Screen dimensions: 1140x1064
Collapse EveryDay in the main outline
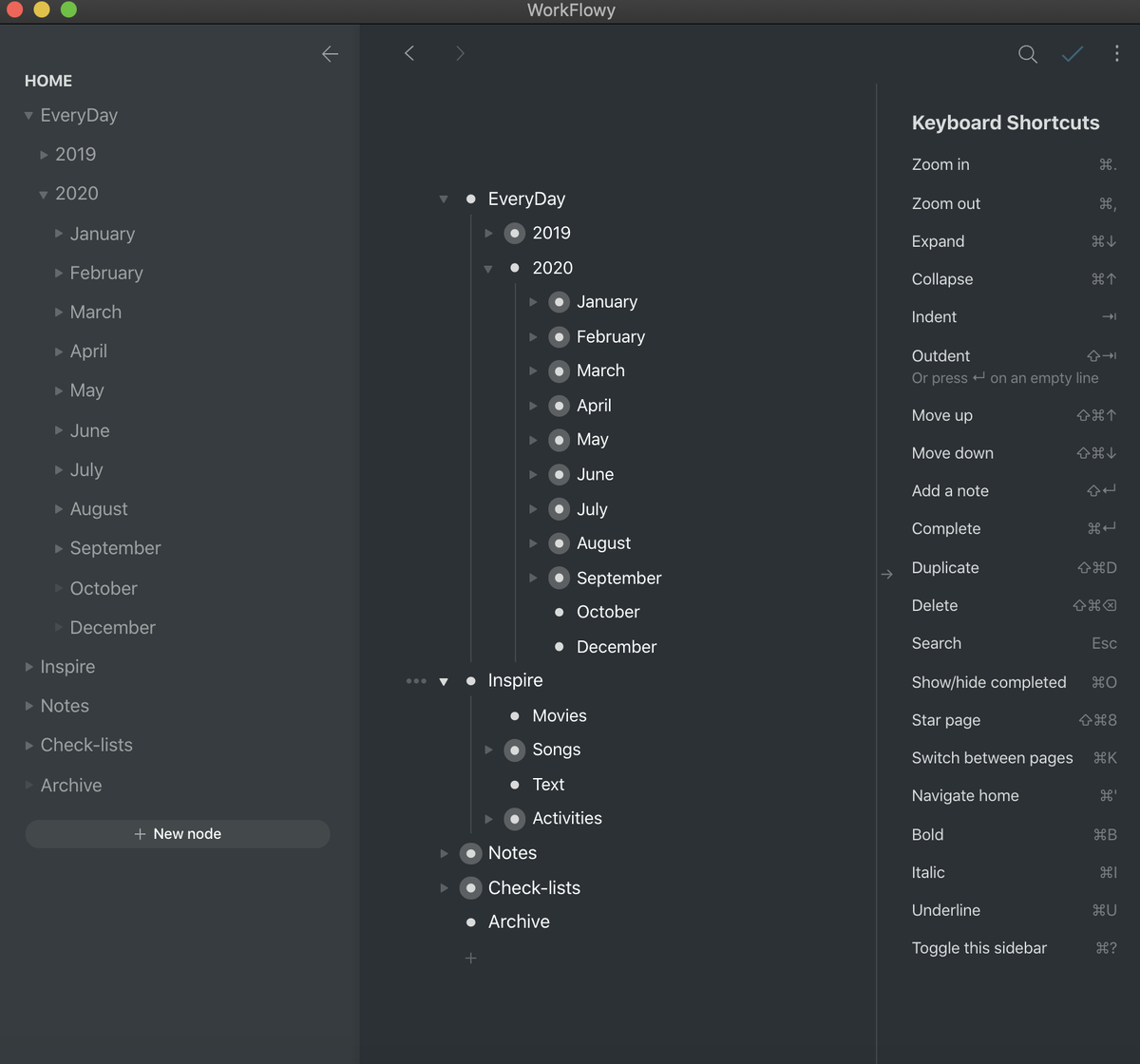[444, 199]
